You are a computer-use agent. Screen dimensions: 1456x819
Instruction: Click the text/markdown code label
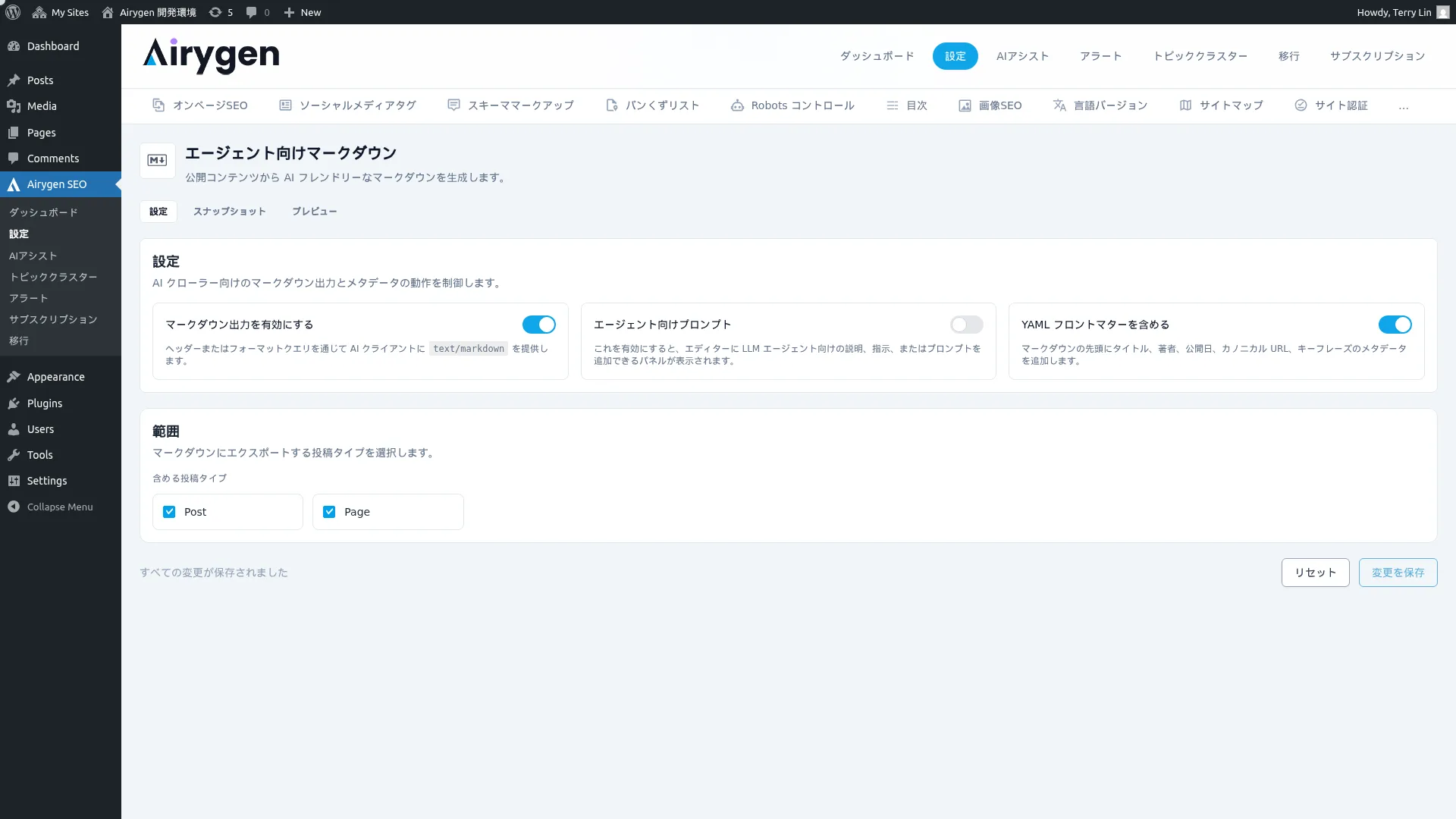[469, 349]
